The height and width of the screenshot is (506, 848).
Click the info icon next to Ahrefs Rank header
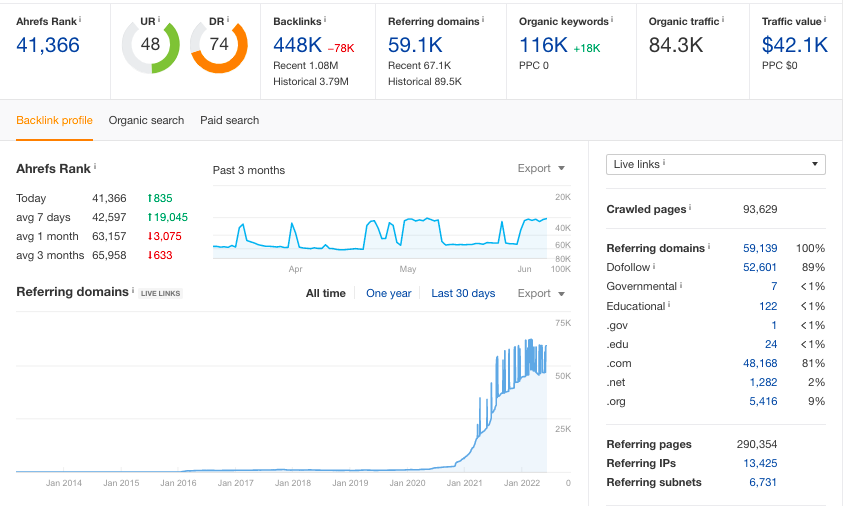[x=80, y=19]
